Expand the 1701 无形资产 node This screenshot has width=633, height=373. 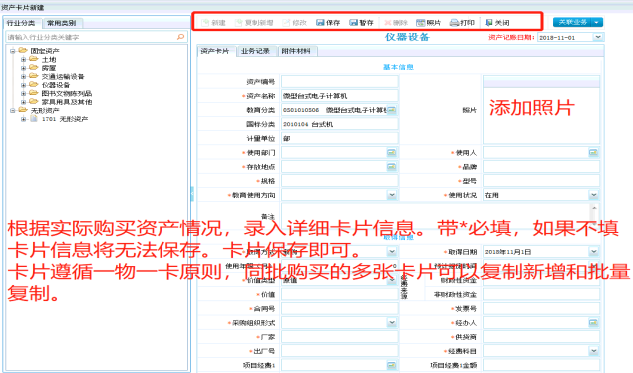coord(23,119)
